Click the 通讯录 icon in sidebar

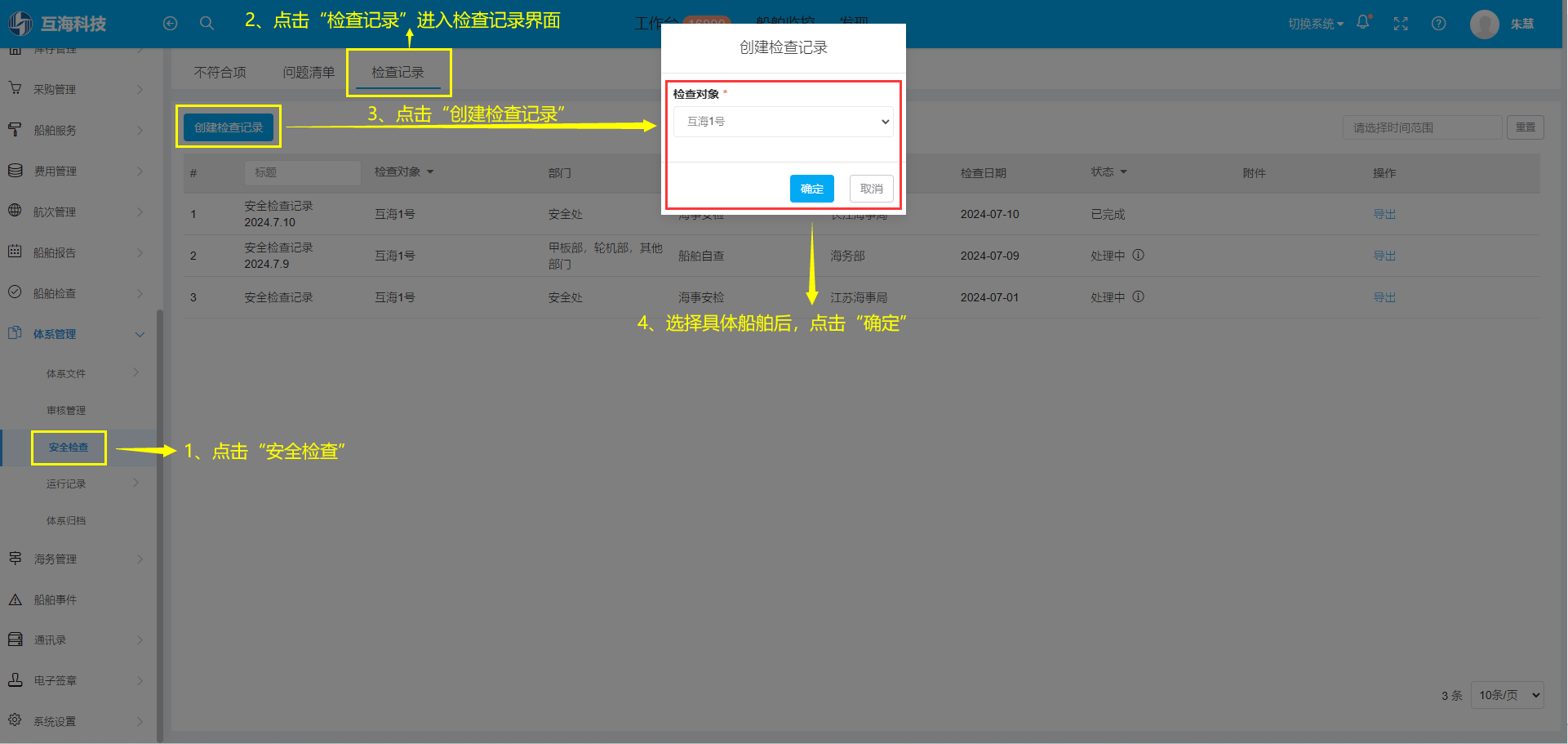(x=15, y=639)
